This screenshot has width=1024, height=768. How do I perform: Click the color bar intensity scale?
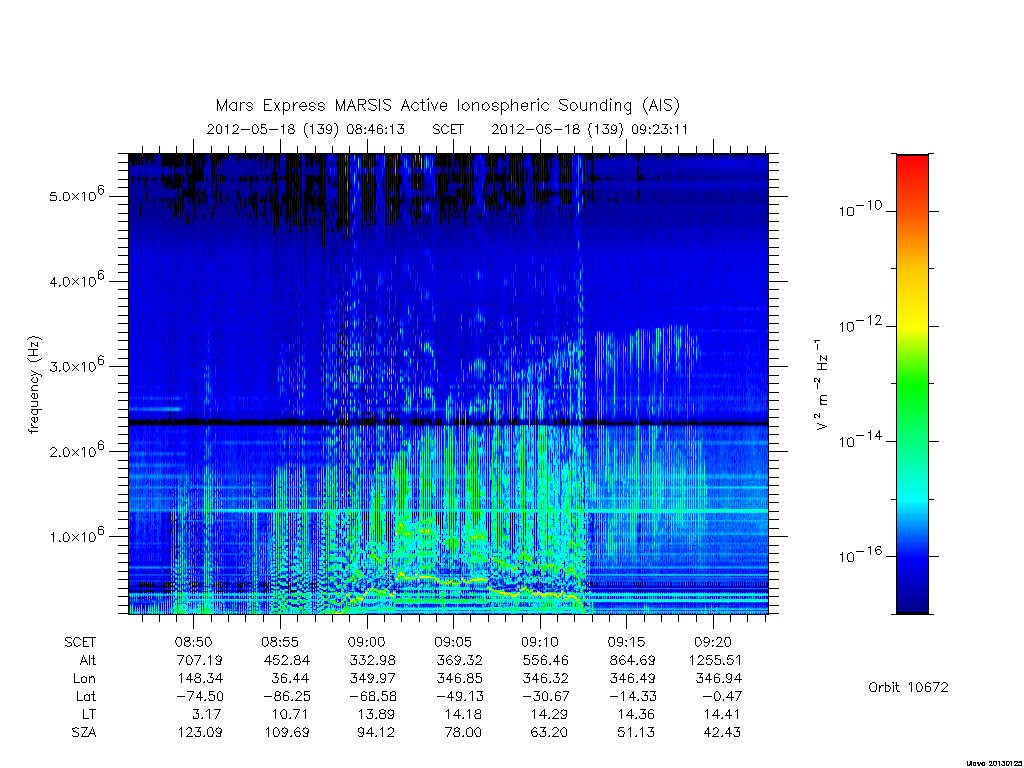coord(912,384)
